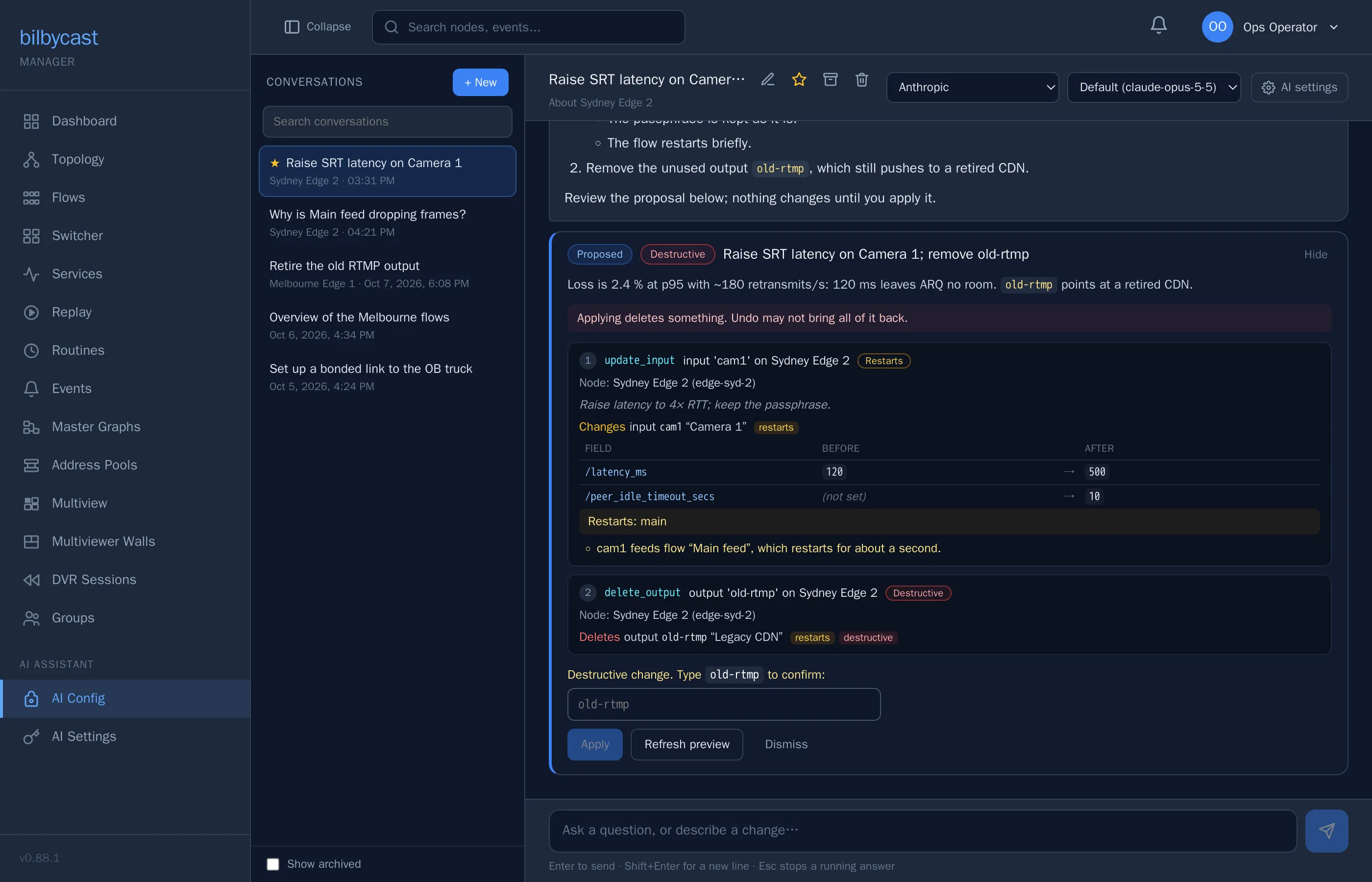The width and height of the screenshot is (1372, 882).
Task: Open the Default (claude-opus-5-5) model dropdown
Action: click(x=1154, y=87)
